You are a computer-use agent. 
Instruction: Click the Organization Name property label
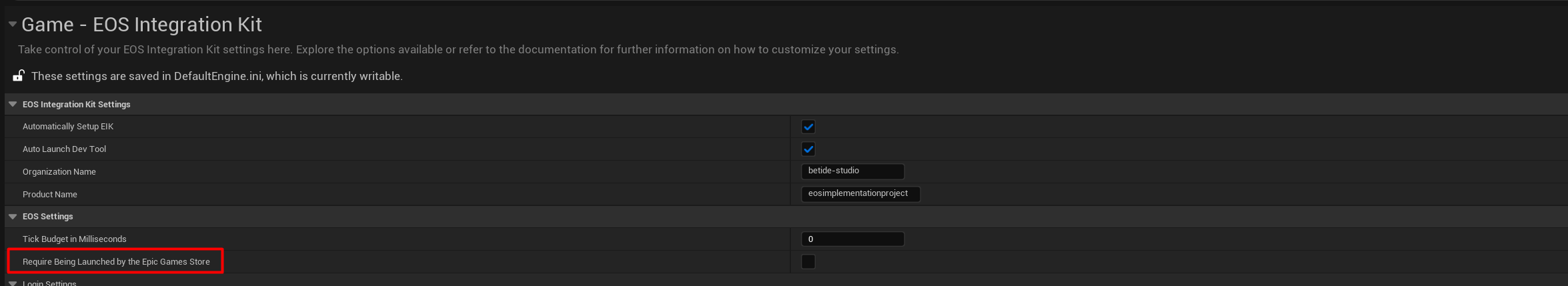click(59, 172)
